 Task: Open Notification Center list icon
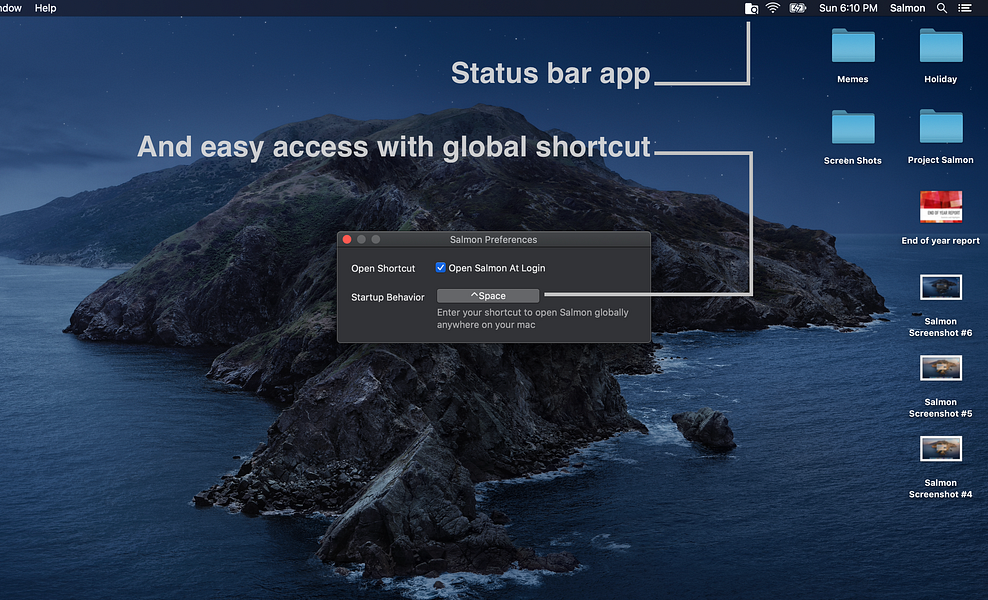(965, 8)
